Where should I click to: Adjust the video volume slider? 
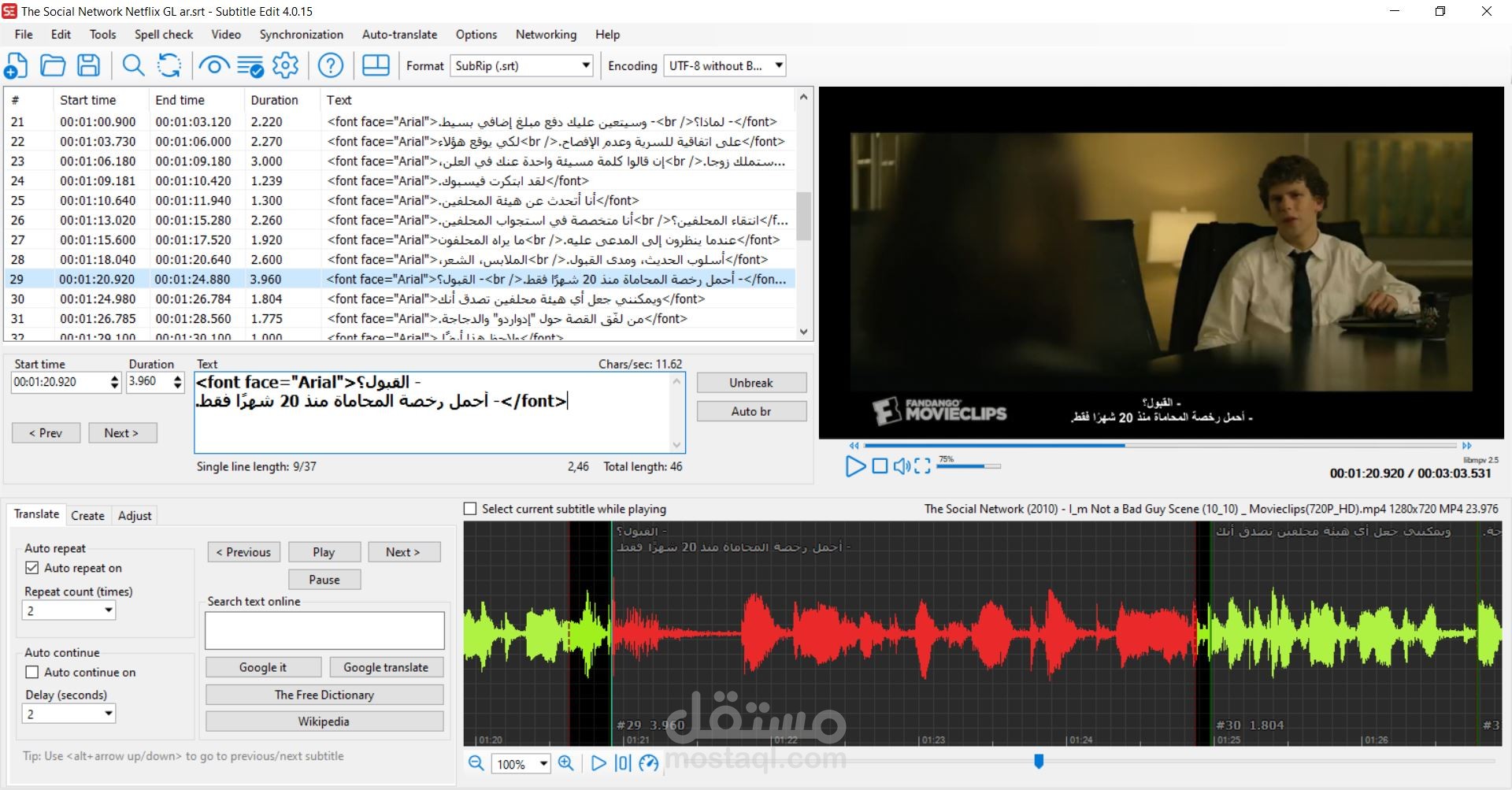969,466
